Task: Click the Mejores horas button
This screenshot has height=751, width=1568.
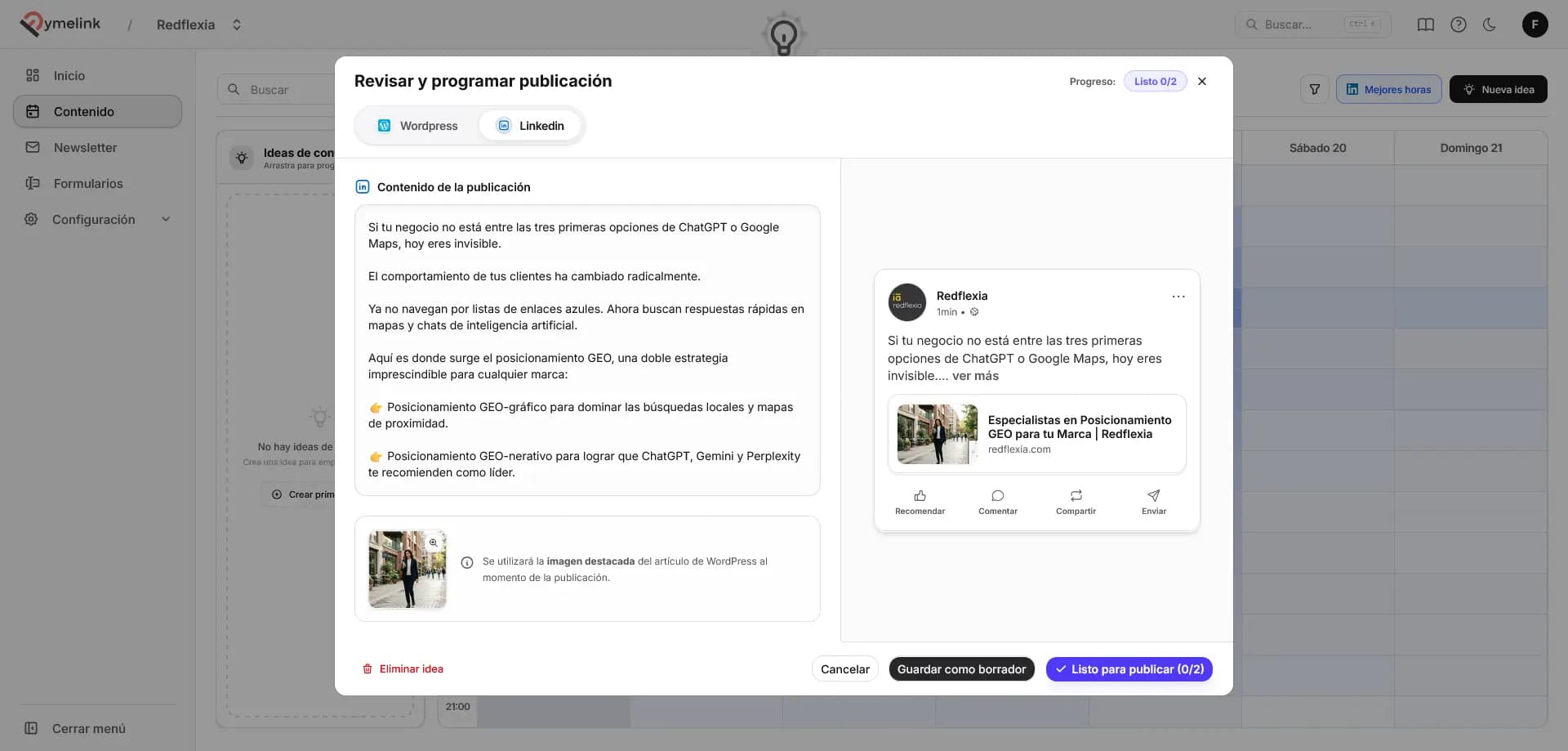Action: [x=1388, y=89]
